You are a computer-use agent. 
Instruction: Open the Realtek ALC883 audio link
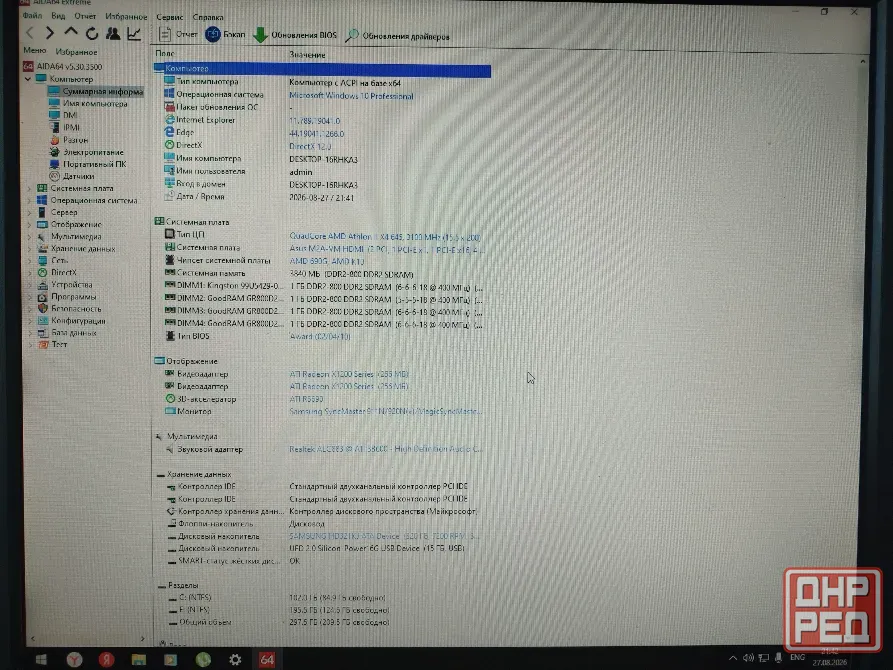click(386, 449)
